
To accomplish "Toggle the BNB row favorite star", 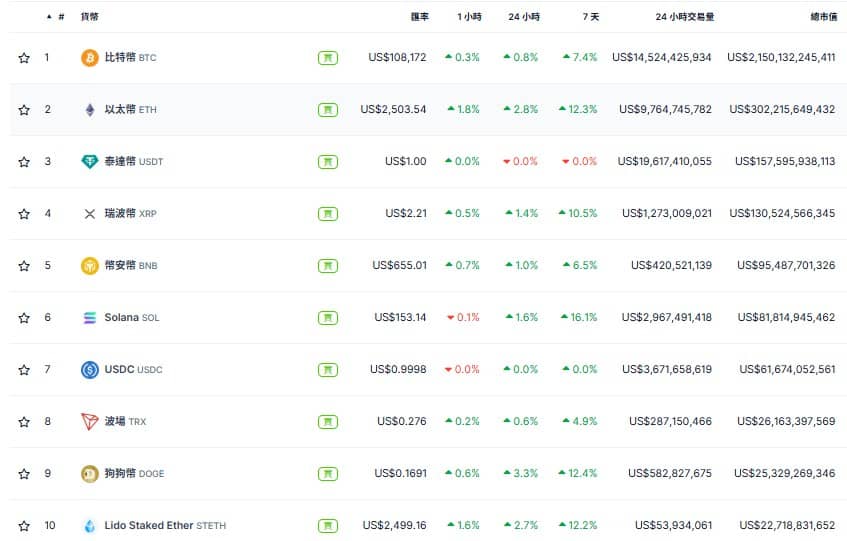I will (24, 266).
